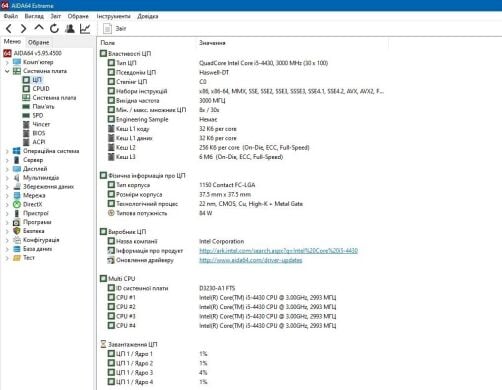The width and height of the screenshot is (502, 390).
Task: Click the Значення column header
Action: 212,43
